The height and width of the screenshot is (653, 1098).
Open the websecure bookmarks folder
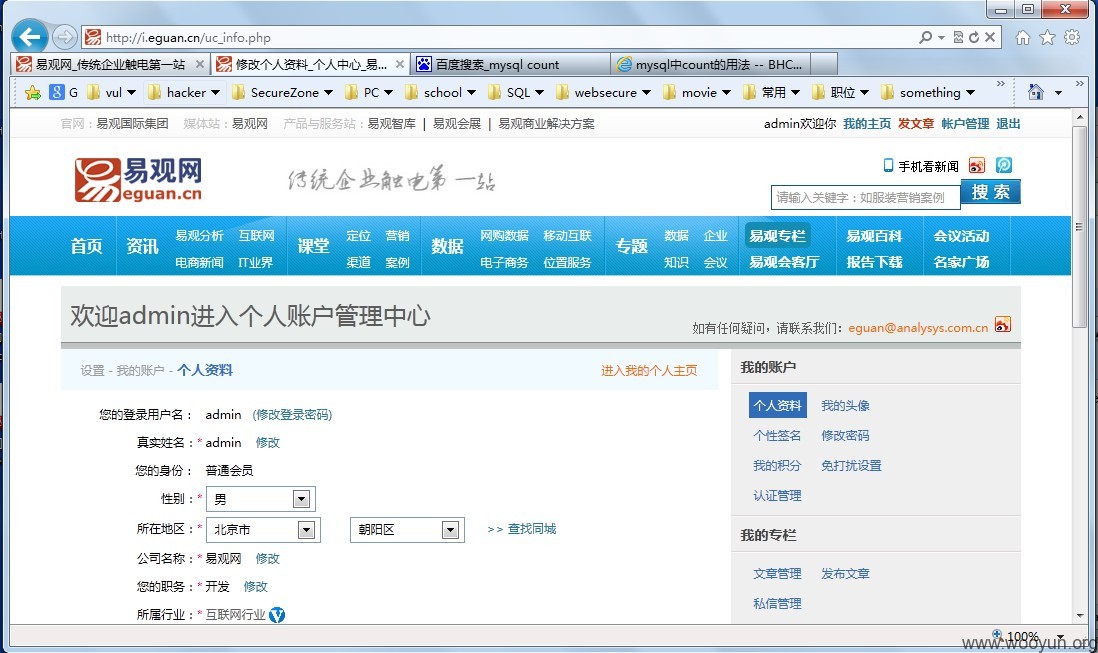pyautogui.click(x=603, y=92)
